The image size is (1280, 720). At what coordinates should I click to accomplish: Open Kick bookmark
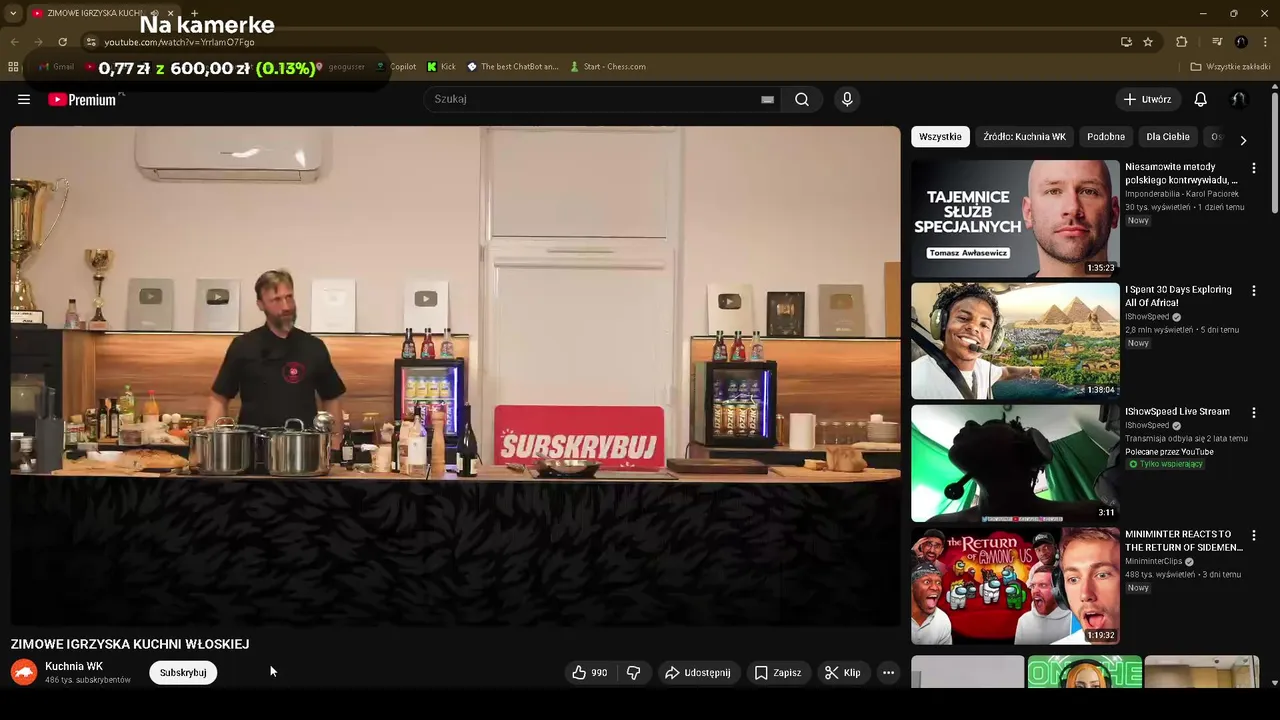[x=441, y=67]
